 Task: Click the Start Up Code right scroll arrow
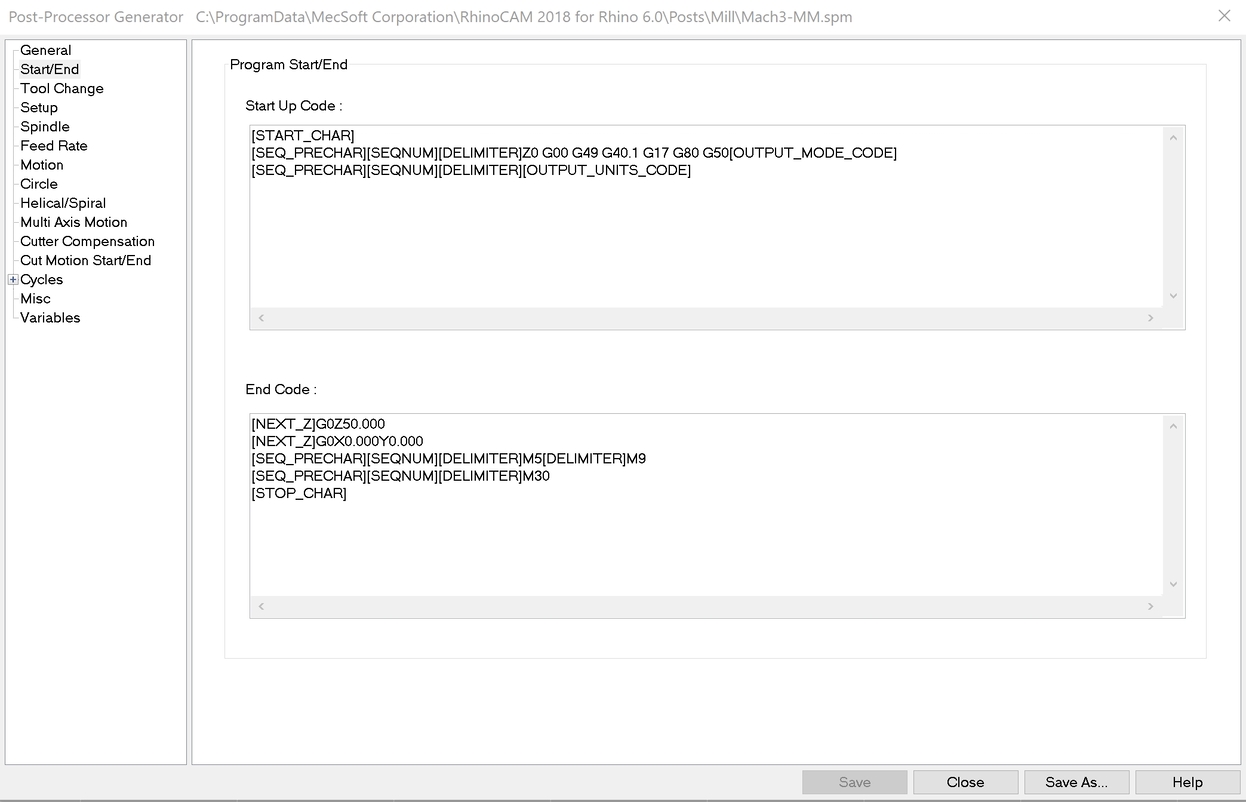(1151, 318)
